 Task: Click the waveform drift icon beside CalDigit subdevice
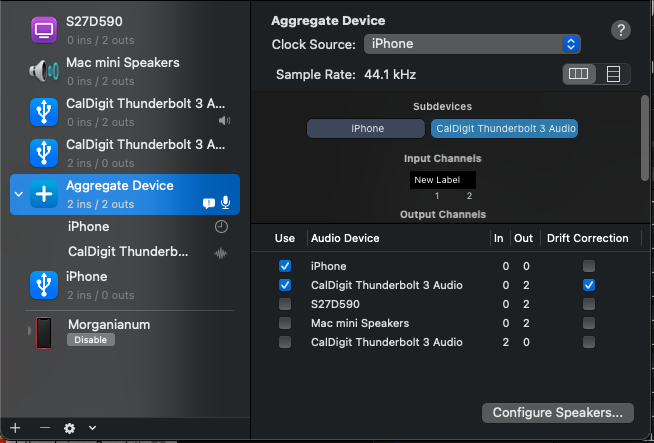(x=221, y=253)
